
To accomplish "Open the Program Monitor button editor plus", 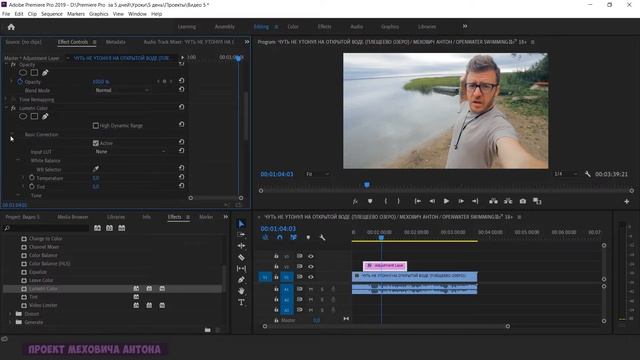I will (627, 201).
